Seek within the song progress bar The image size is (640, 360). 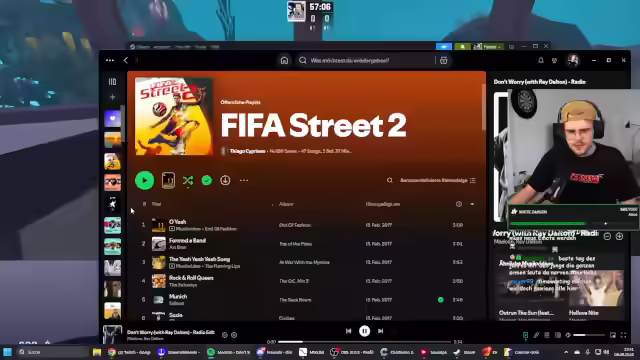tap(364, 342)
